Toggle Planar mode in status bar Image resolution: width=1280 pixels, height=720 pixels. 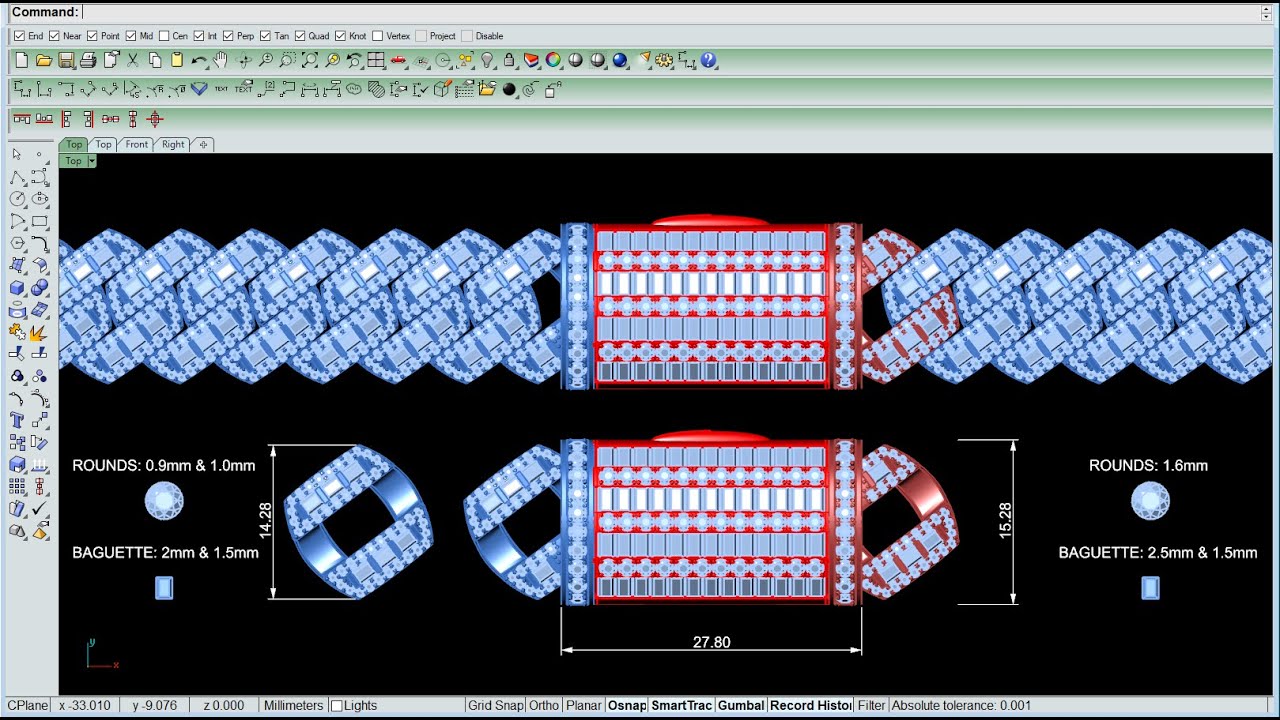(x=584, y=705)
